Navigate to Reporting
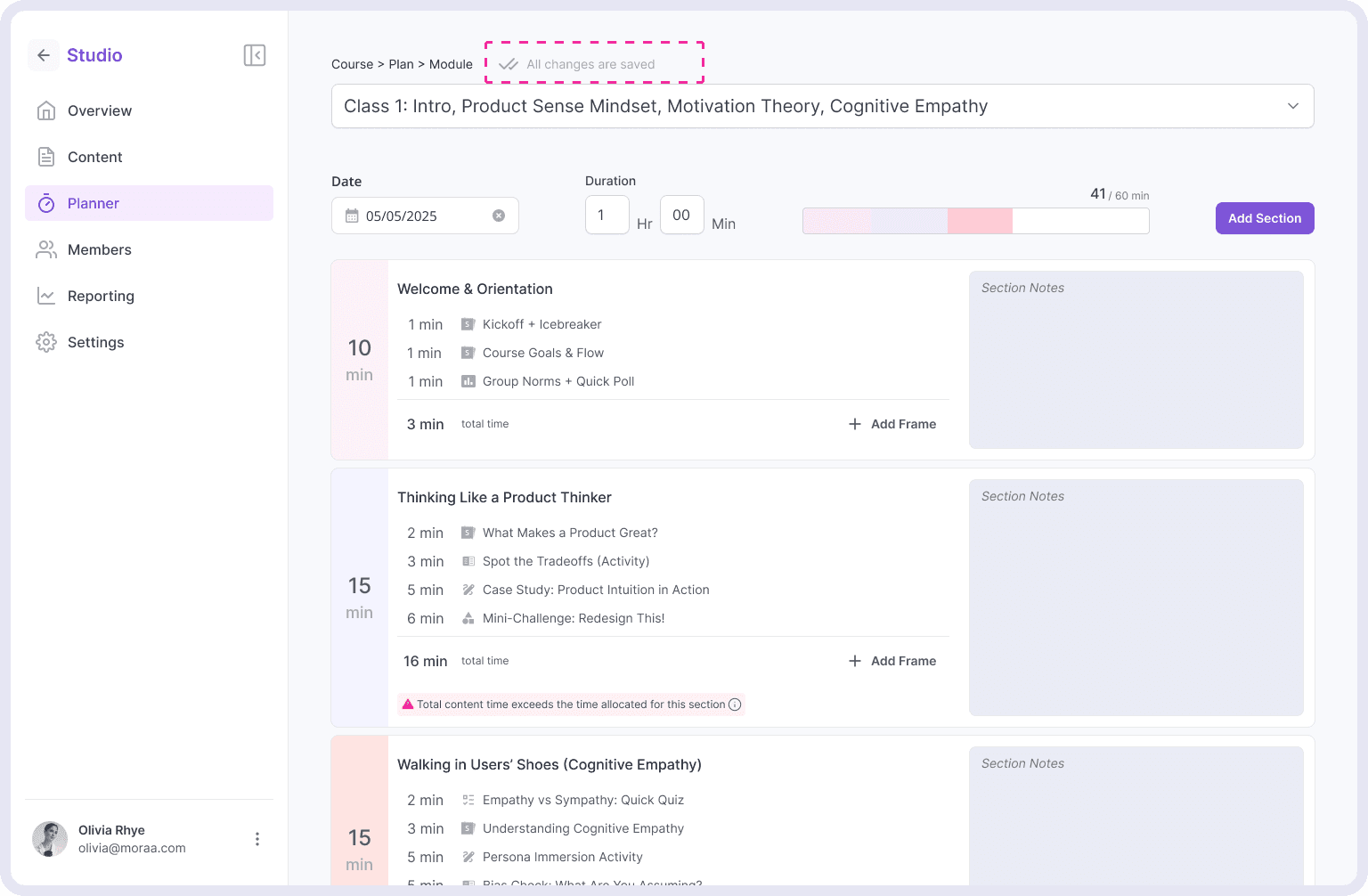 pos(150,296)
